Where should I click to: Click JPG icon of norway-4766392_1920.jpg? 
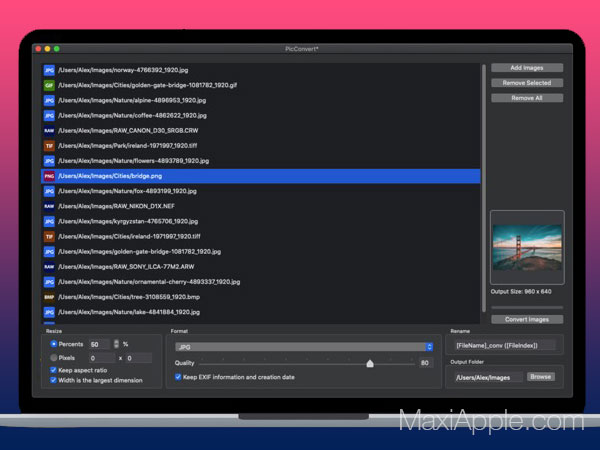click(x=49, y=70)
